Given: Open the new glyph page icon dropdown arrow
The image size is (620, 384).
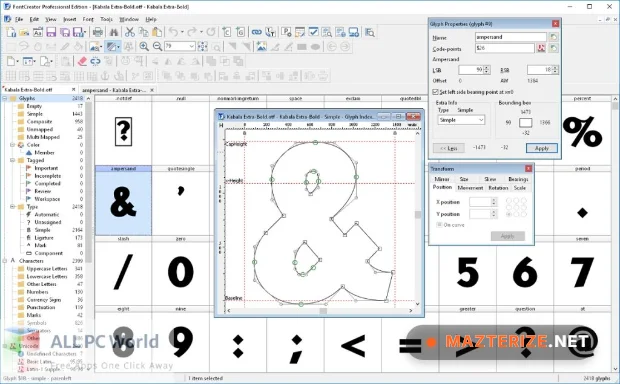Looking at the screenshot, I should pos(18,61).
